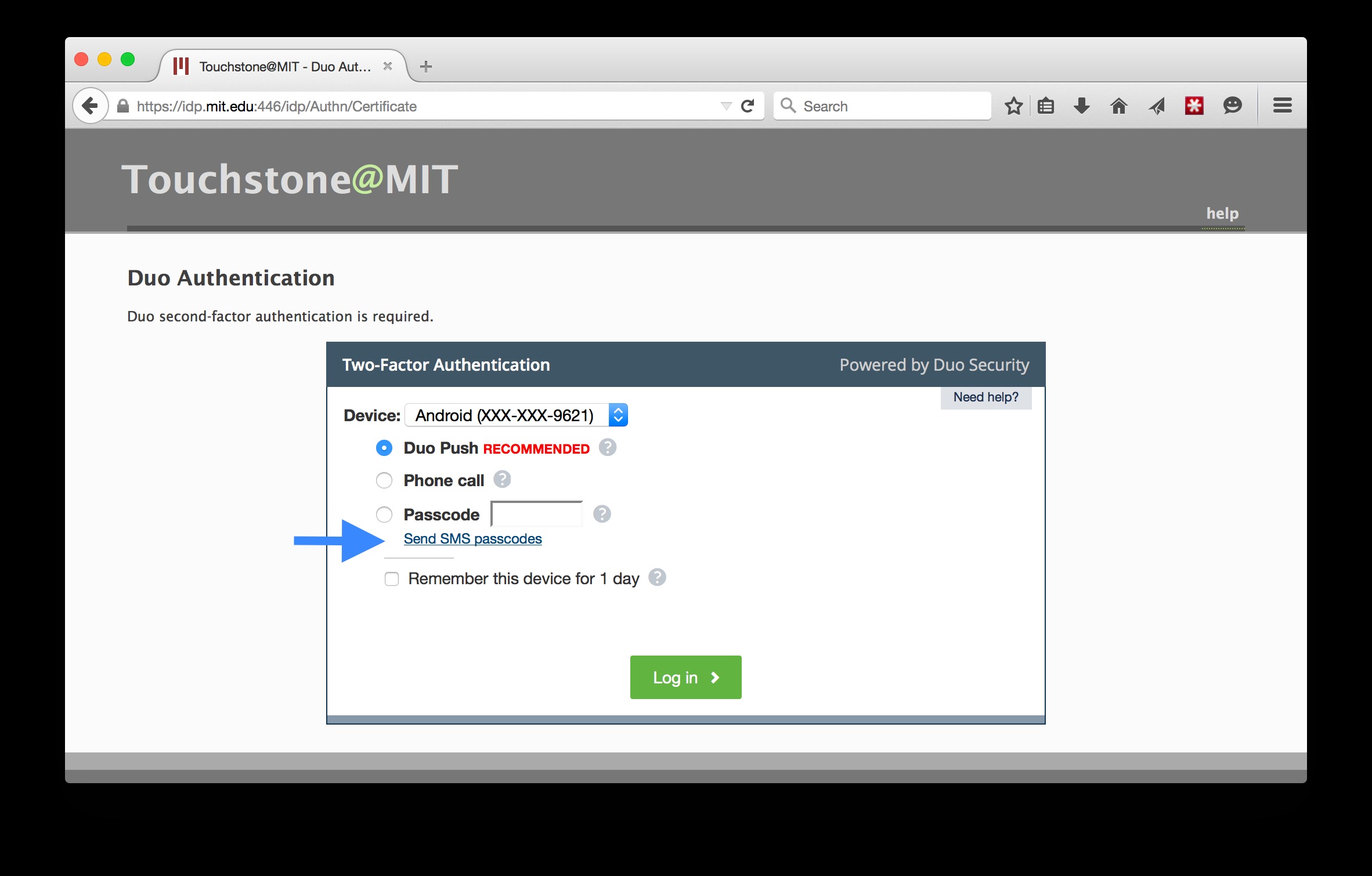1372x876 pixels.
Task: Open the chat smiley face icon
Action: click(x=1232, y=106)
